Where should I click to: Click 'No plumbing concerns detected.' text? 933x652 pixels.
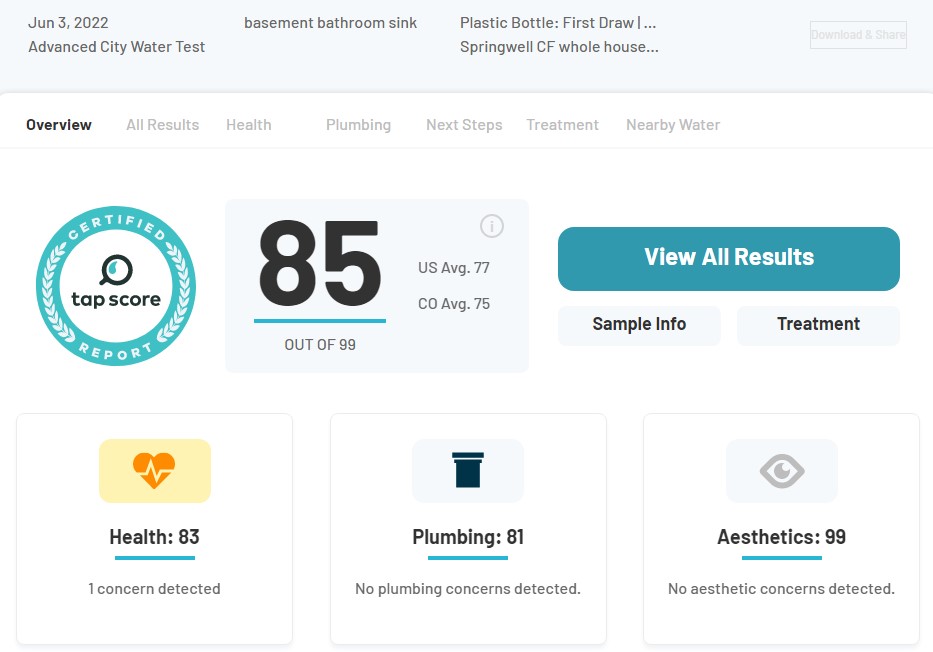click(x=468, y=589)
